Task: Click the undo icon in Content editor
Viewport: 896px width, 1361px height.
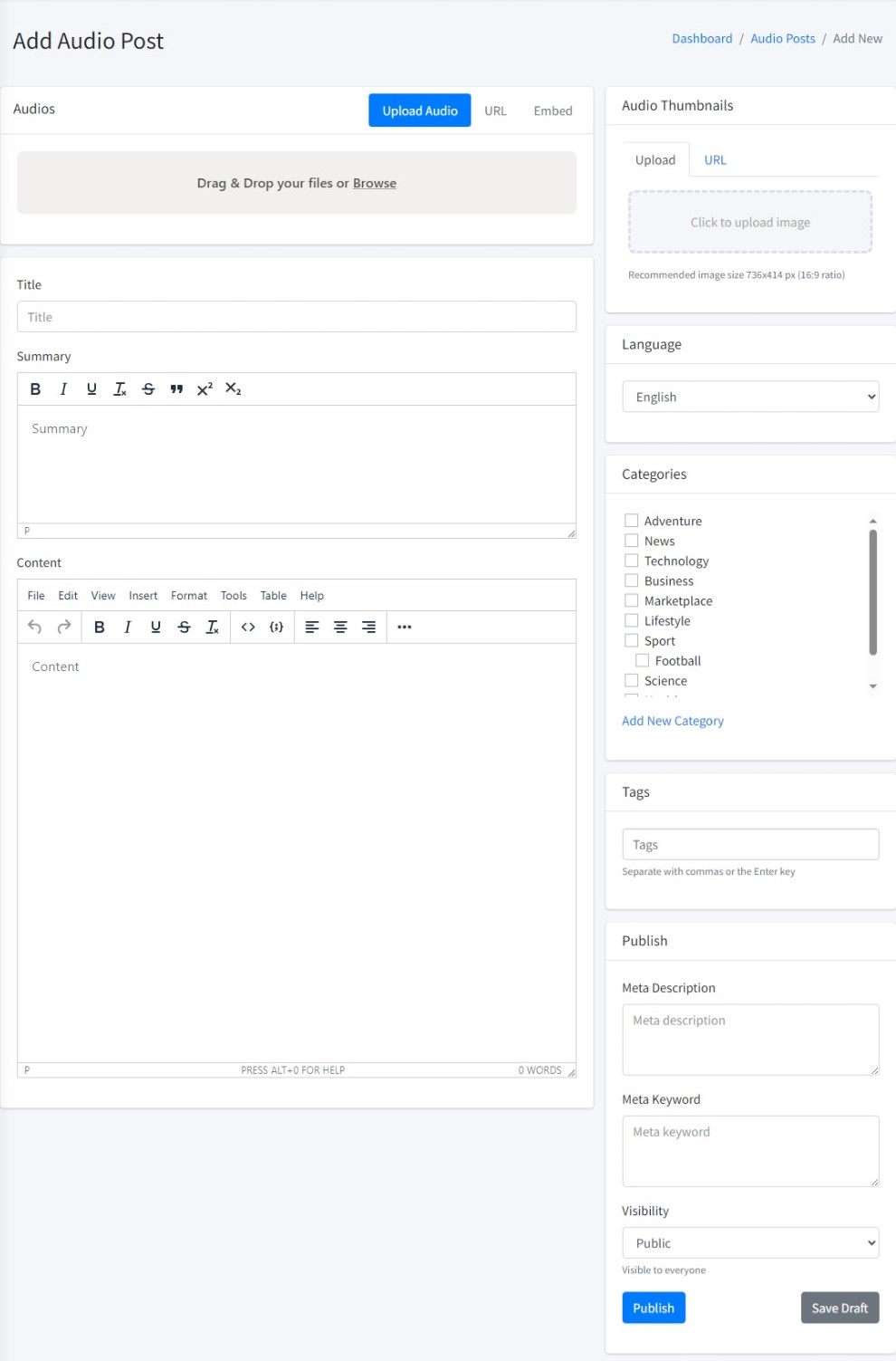Action: [34, 627]
